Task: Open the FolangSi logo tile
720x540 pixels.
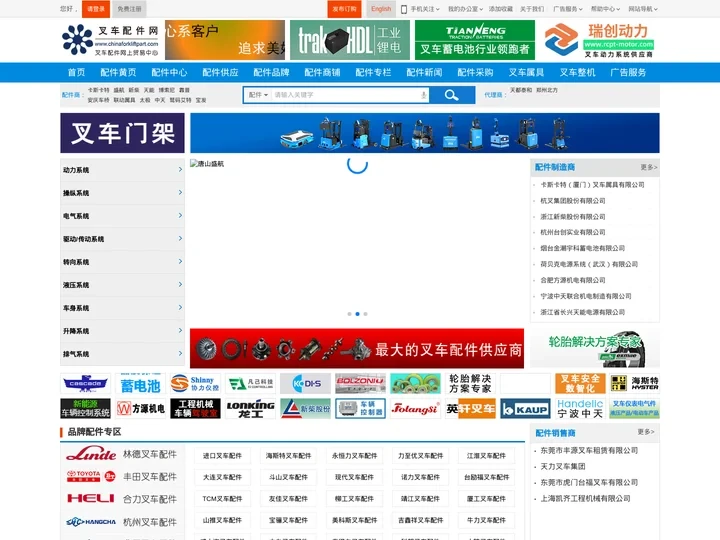Action: [415, 409]
